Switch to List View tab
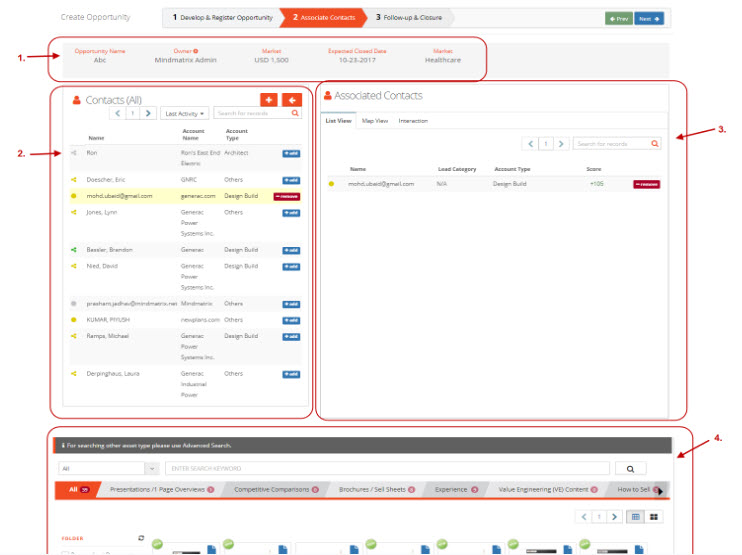The width and height of the screenshot is (742, 555). [x=338, y=121]
